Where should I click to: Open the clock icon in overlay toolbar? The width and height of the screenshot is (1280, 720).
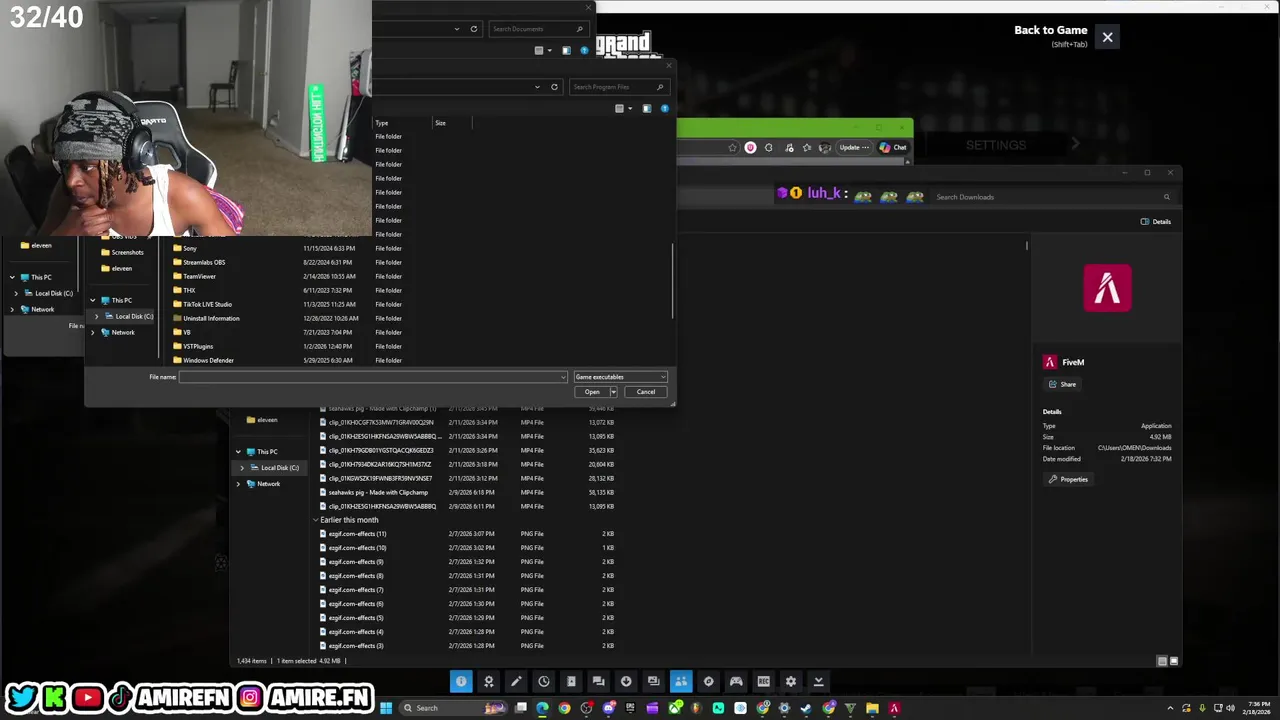tap(544, 681)
